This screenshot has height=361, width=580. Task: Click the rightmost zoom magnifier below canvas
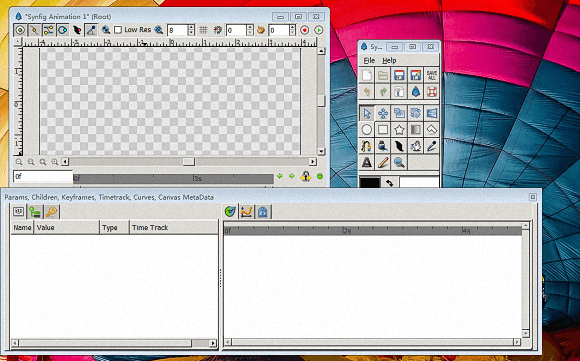[55, 162]
